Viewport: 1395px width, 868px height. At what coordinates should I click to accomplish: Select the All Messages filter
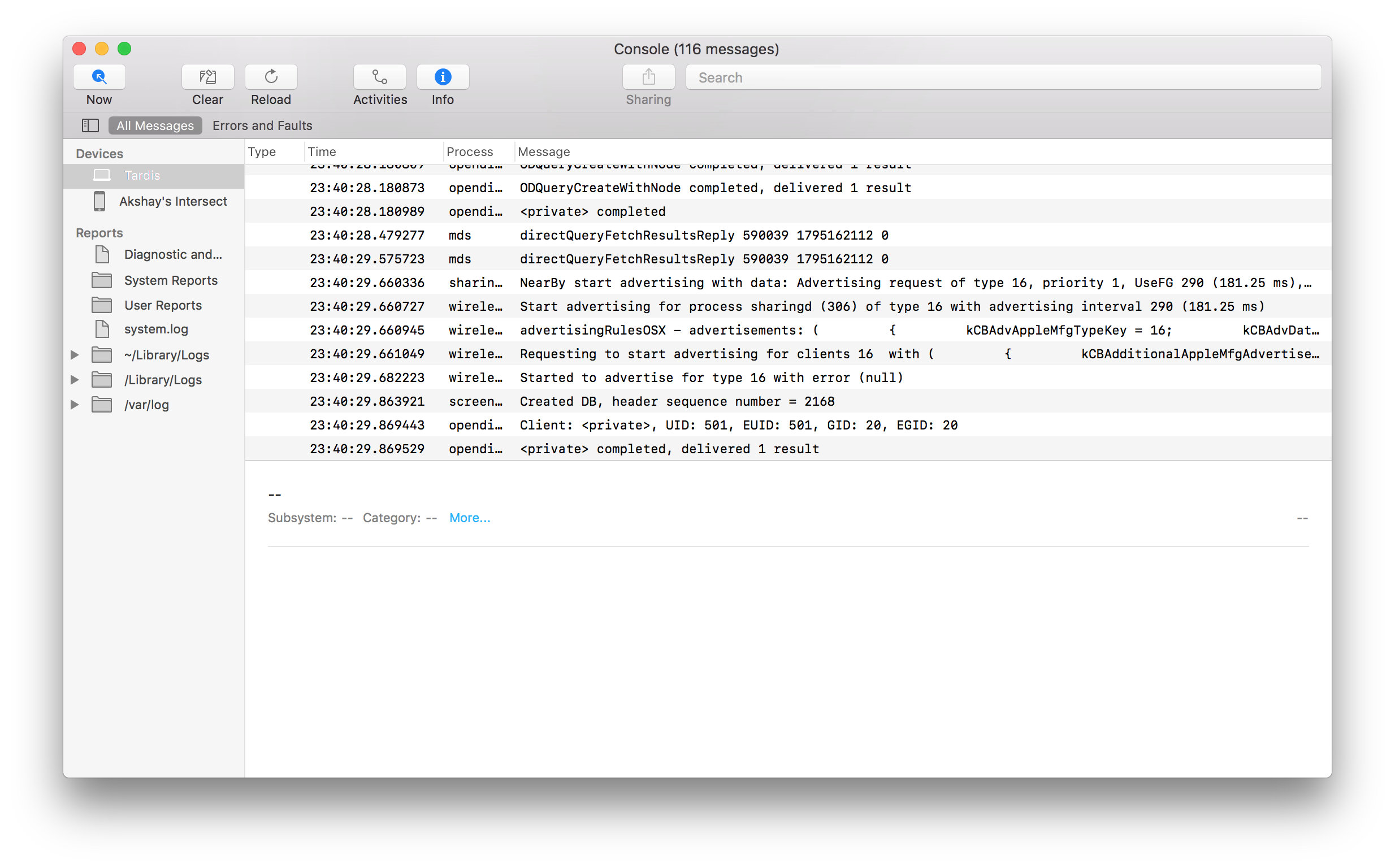[155, 125]
